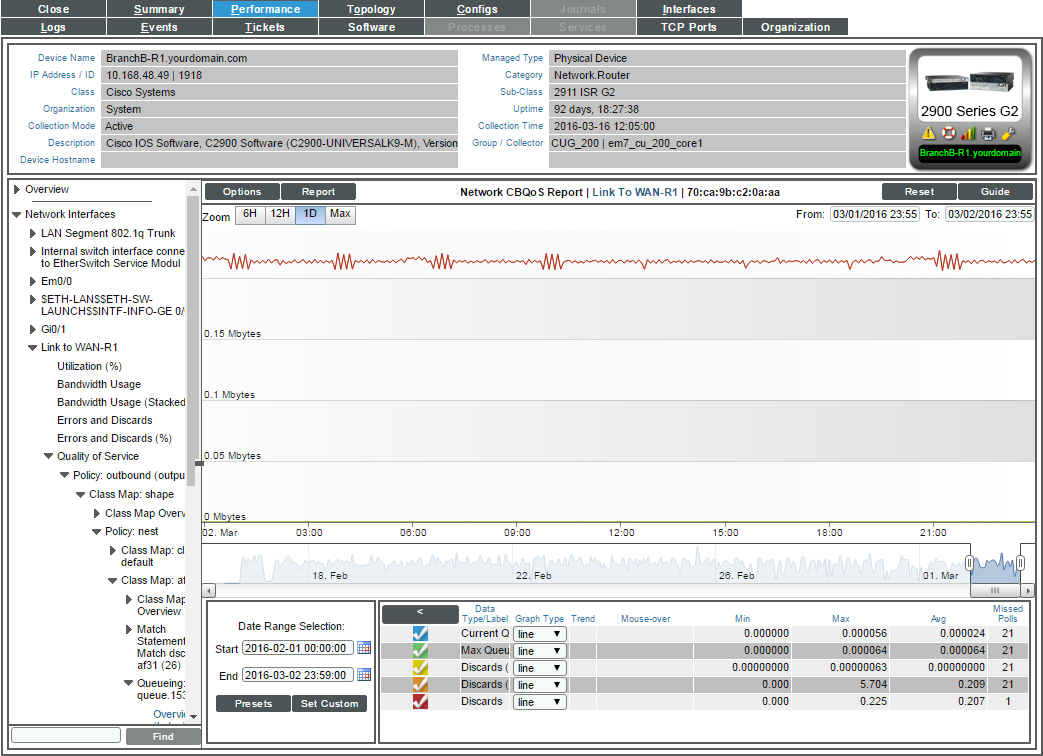Viewport: 1043px width, 756px height.
Task: Click the Find button
Action: point(163,736)
